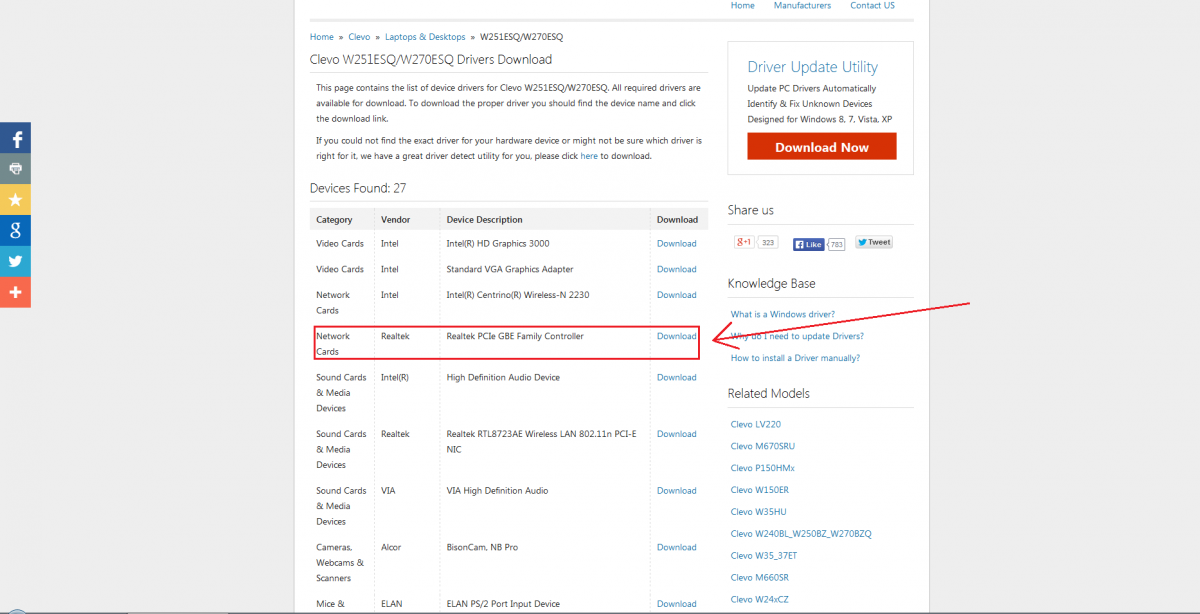1200x614 pixels.
Task: Click the print icon in social sidebar
Action: tap(15, 169)
